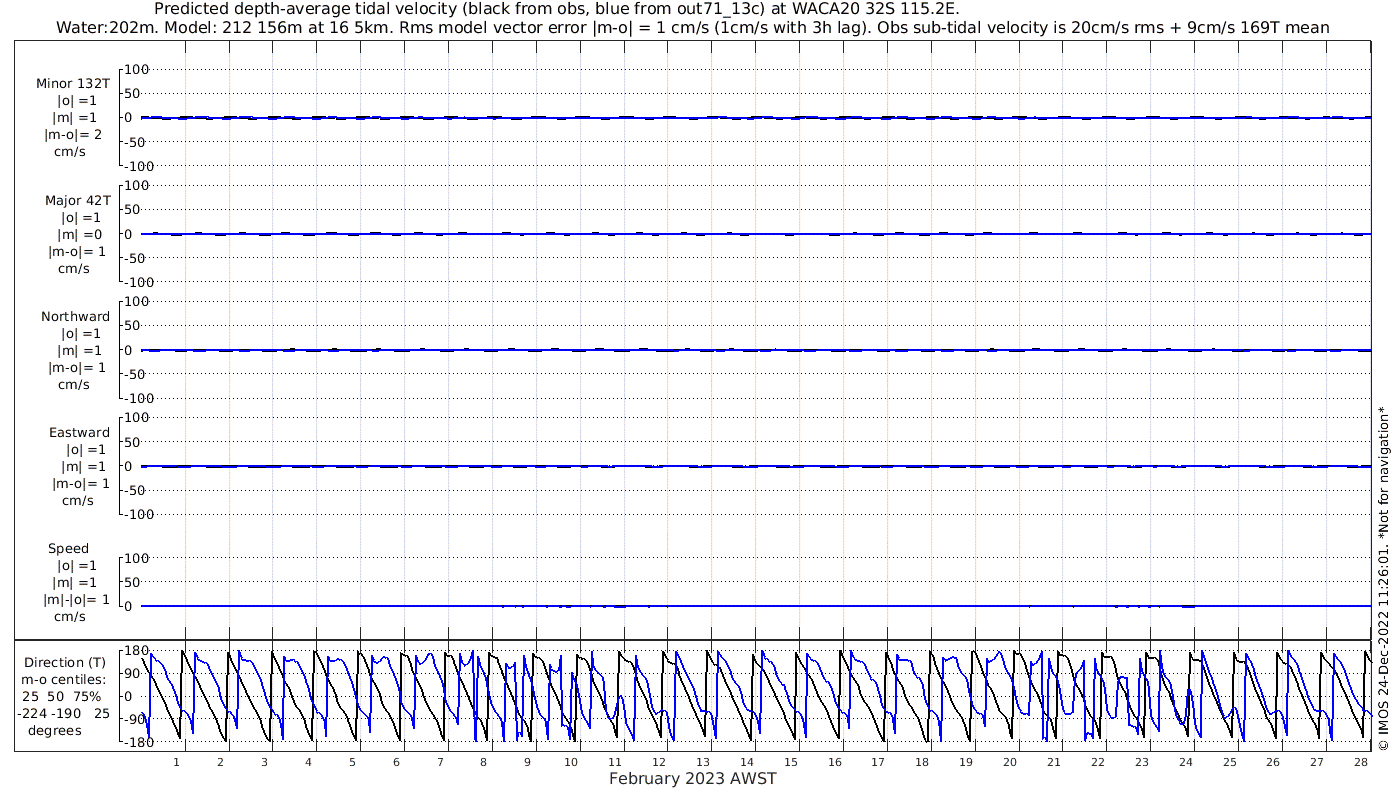The width and height of the screenshot is (1400, 800).
Task: Click day 18 on the date axis
Action: [x=921, y=762]
